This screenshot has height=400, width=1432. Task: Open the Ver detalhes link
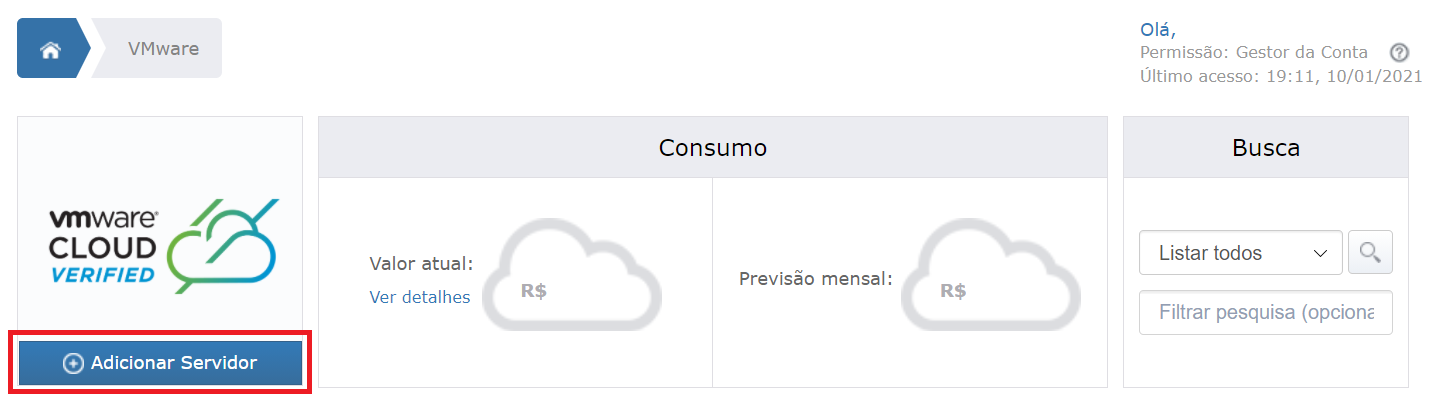pyautogui.click(x=420, y=297)
